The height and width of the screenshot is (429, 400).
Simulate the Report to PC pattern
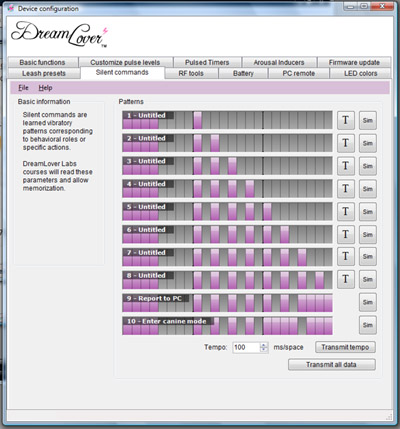coord(368,302)
